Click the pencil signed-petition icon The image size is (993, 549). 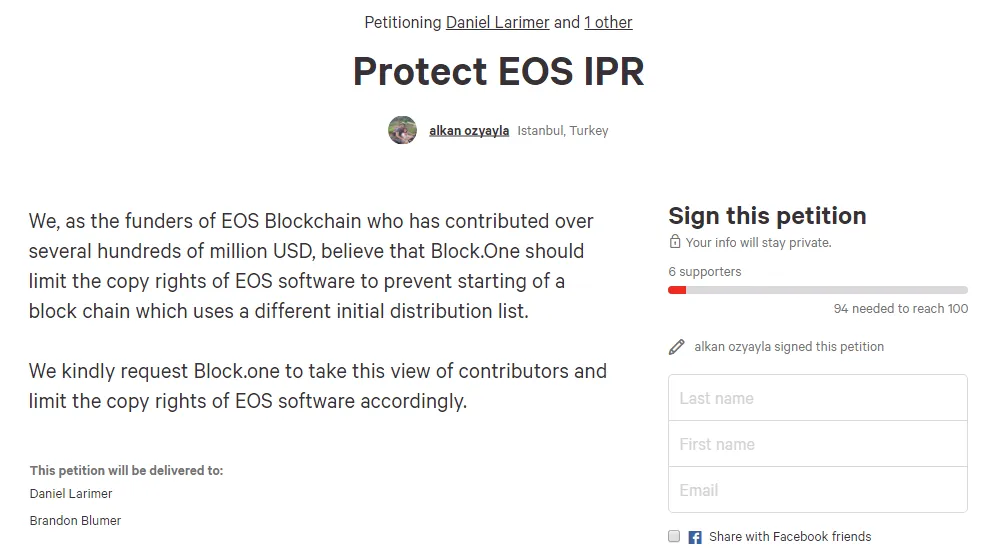pyautogui.click(x=676, y=347)
